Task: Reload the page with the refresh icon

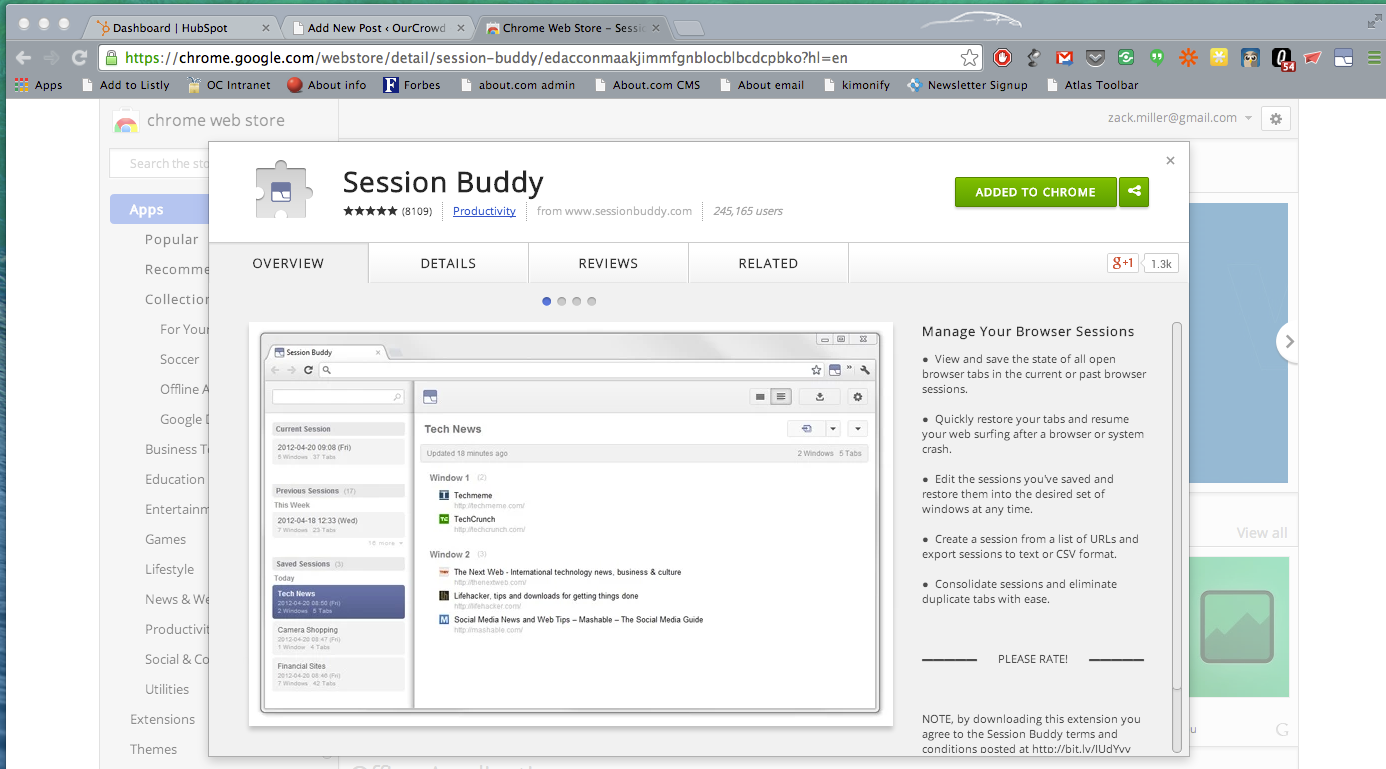Action: tap(80, 58)
